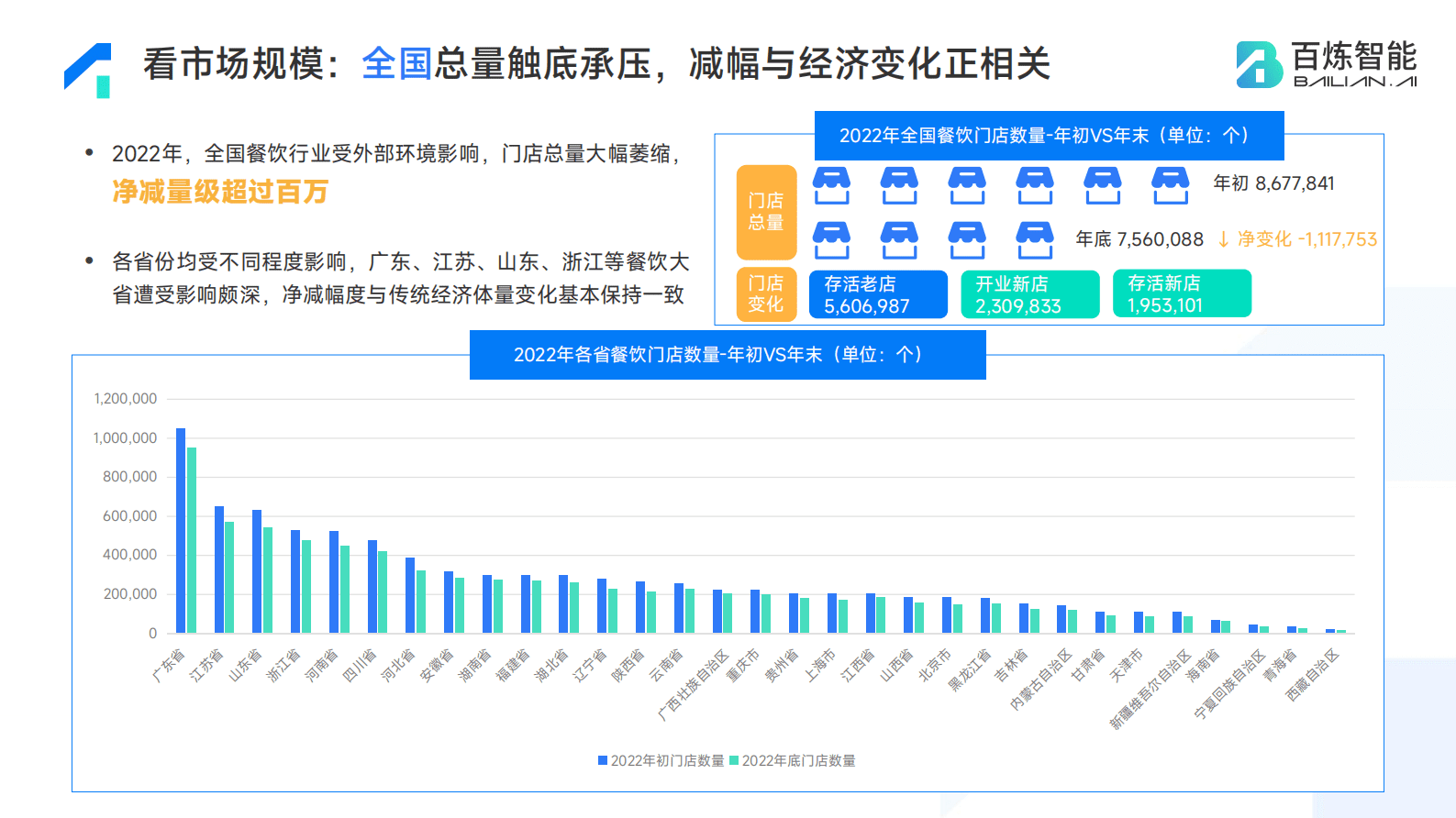Click the 广东省 year-start blue bar
1456x818 pixels.
(181, 530)
